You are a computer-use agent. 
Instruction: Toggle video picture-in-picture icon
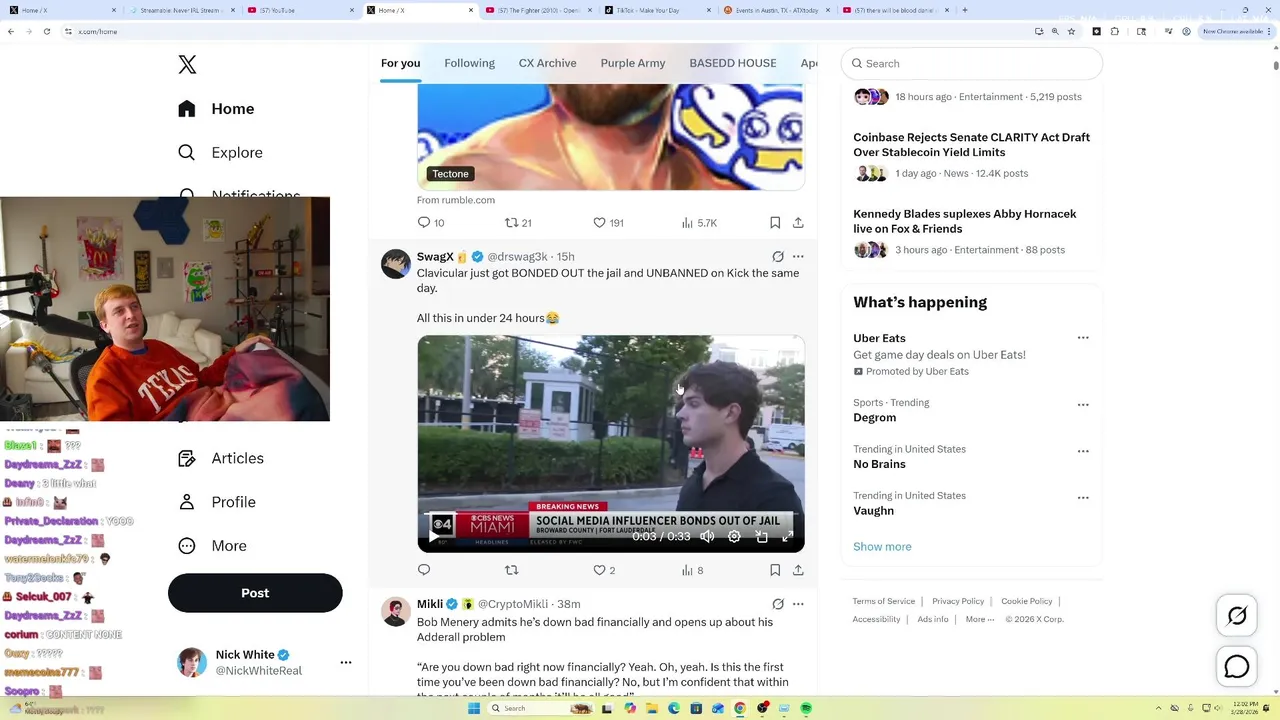pos(762,537)
